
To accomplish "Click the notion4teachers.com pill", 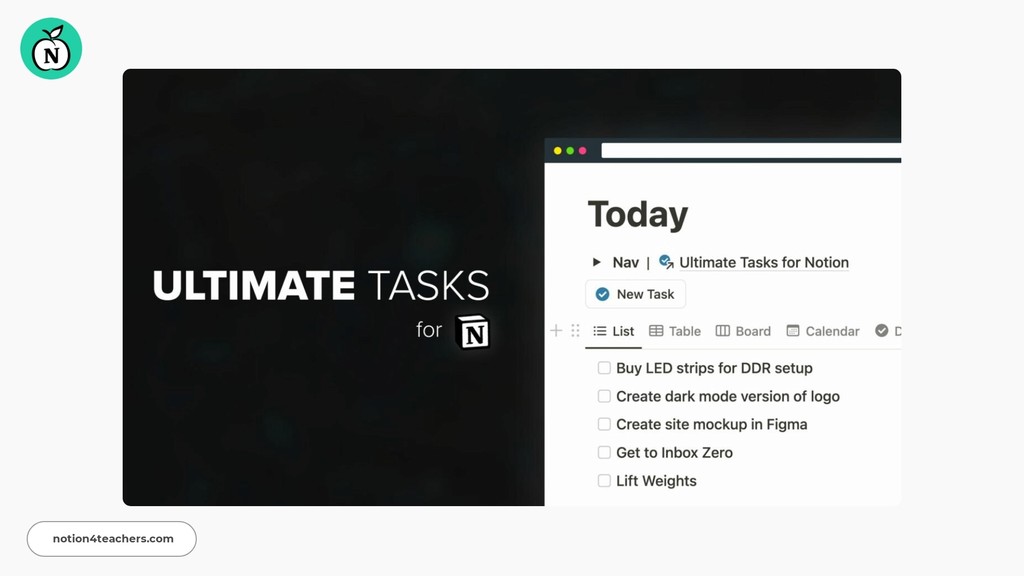I will 111,539.
